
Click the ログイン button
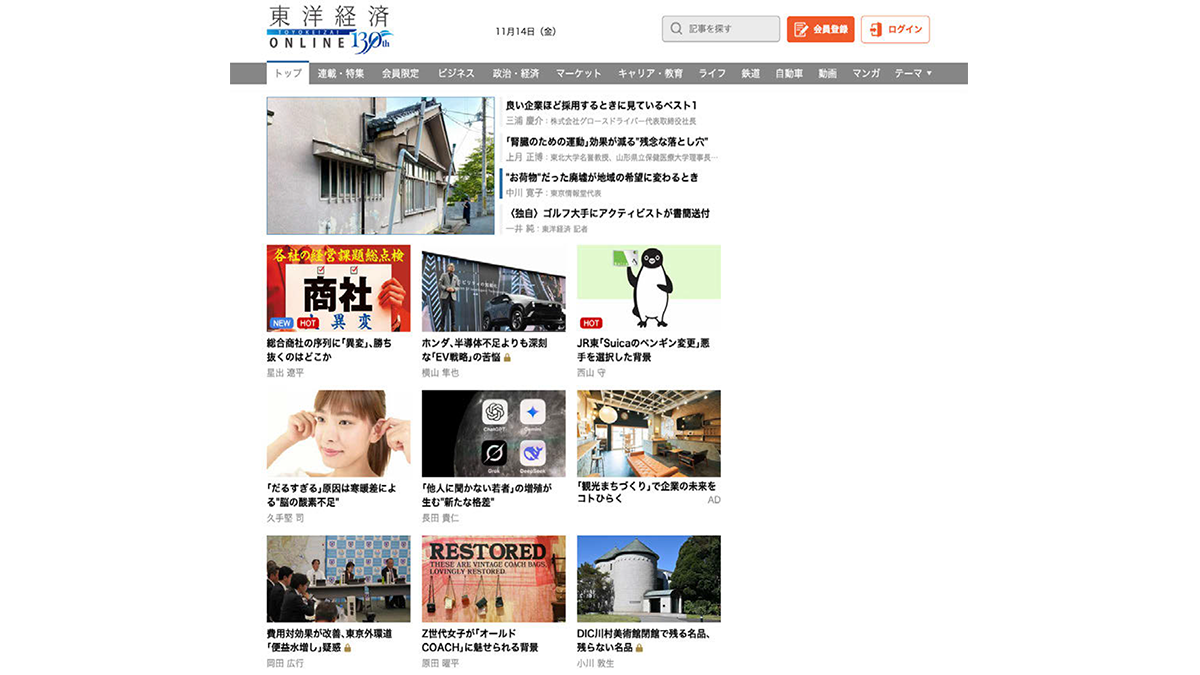coord(895,29)
